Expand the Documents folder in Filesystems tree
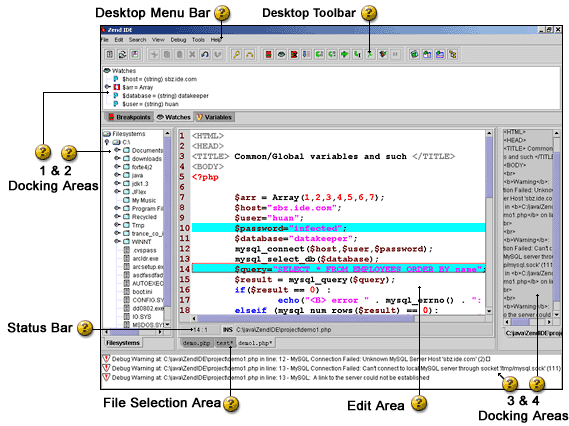 click(117, 150)
